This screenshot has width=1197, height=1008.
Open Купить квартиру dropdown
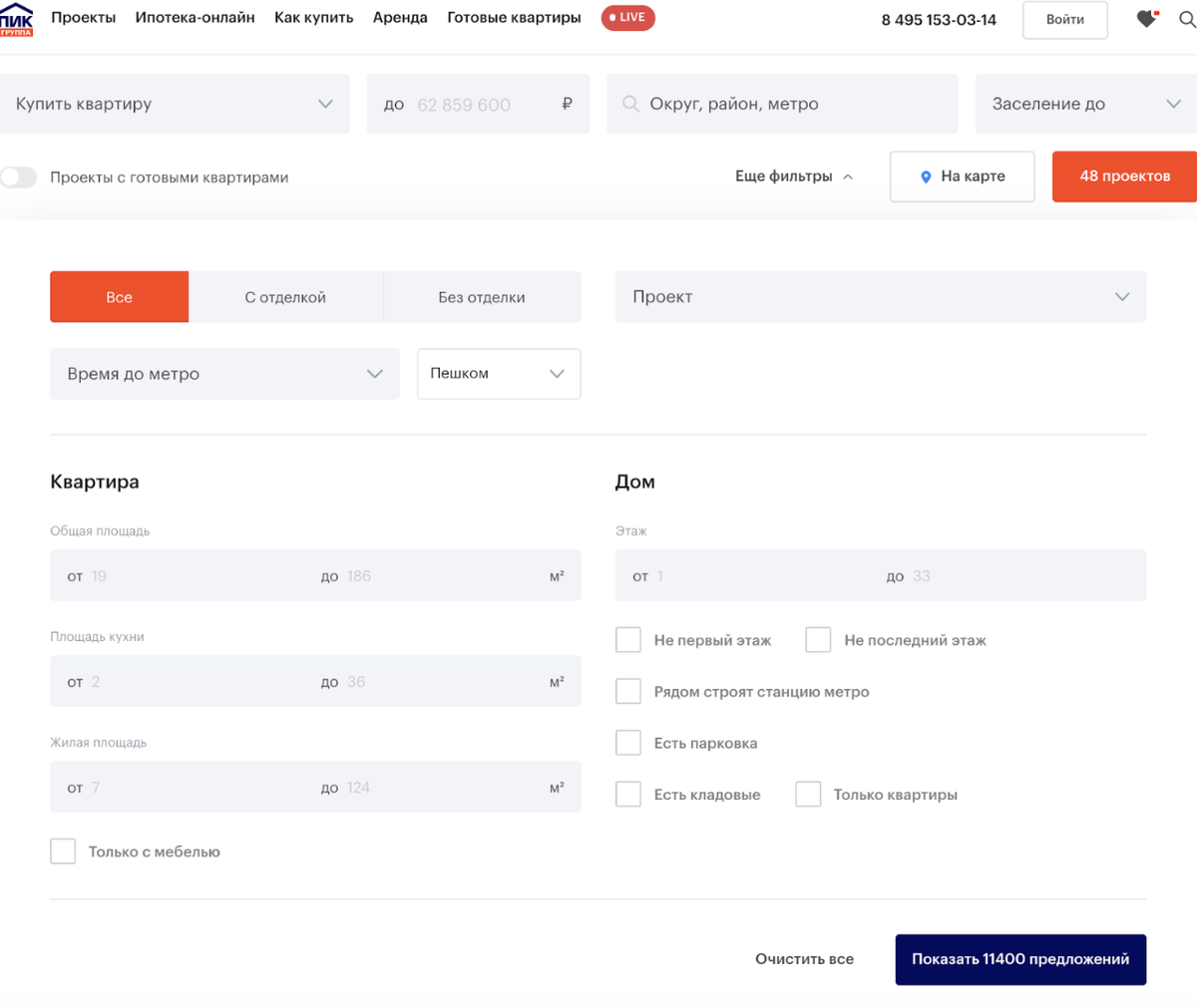[175, 104]
